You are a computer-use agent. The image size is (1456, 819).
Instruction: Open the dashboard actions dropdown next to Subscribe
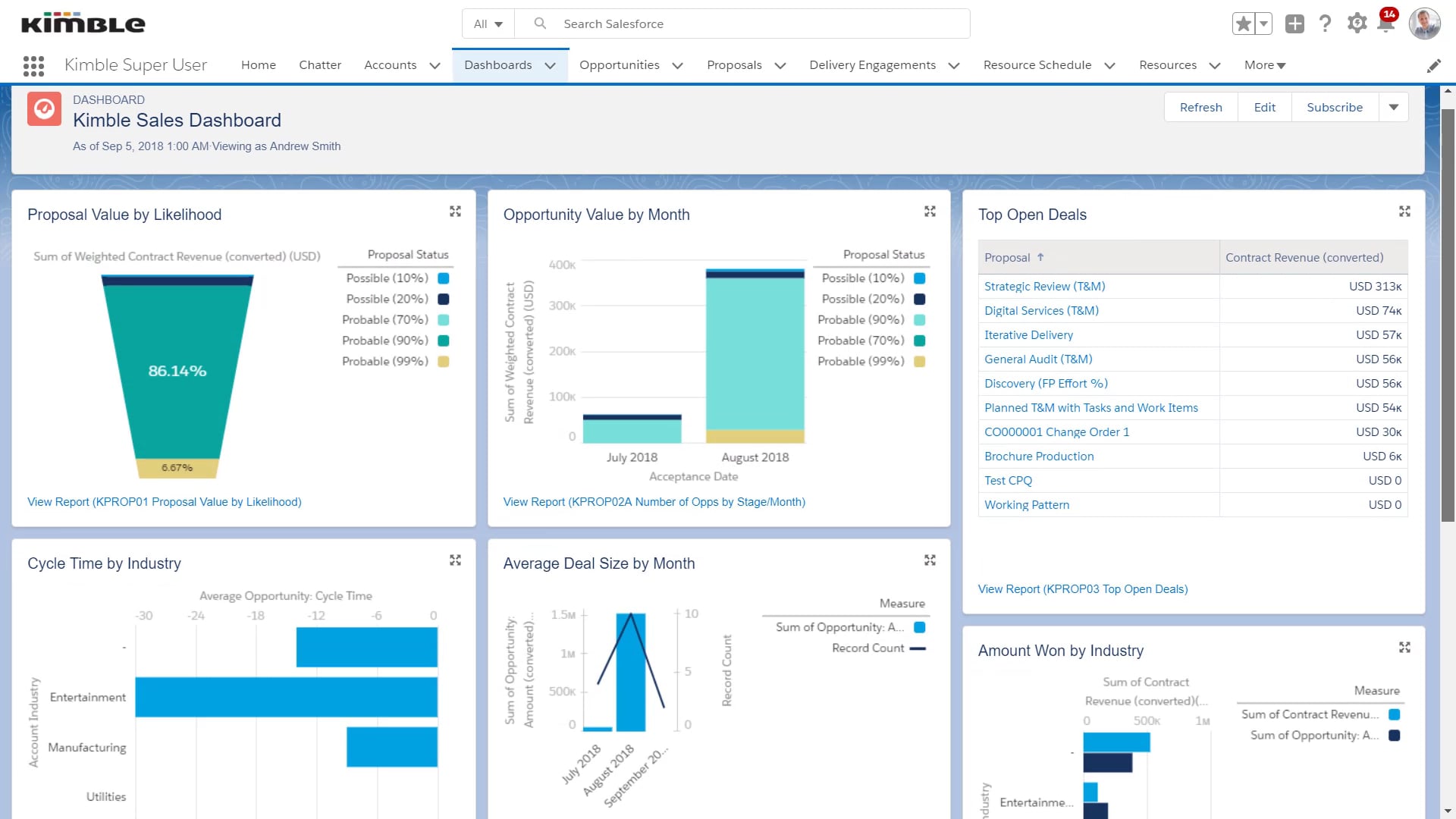(1394, 108)
